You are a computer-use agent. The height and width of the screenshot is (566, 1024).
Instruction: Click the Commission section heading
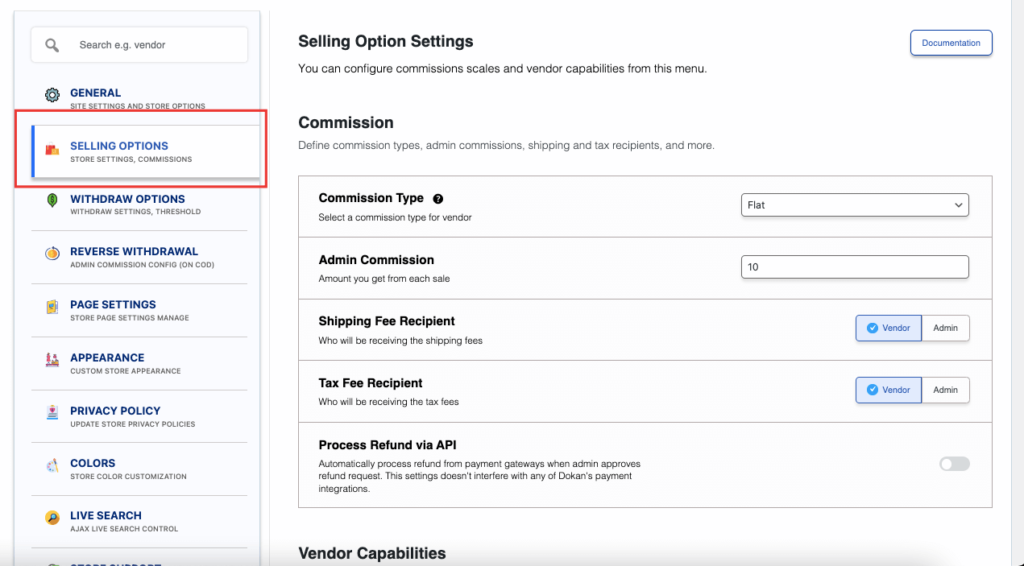click(345, 123)
